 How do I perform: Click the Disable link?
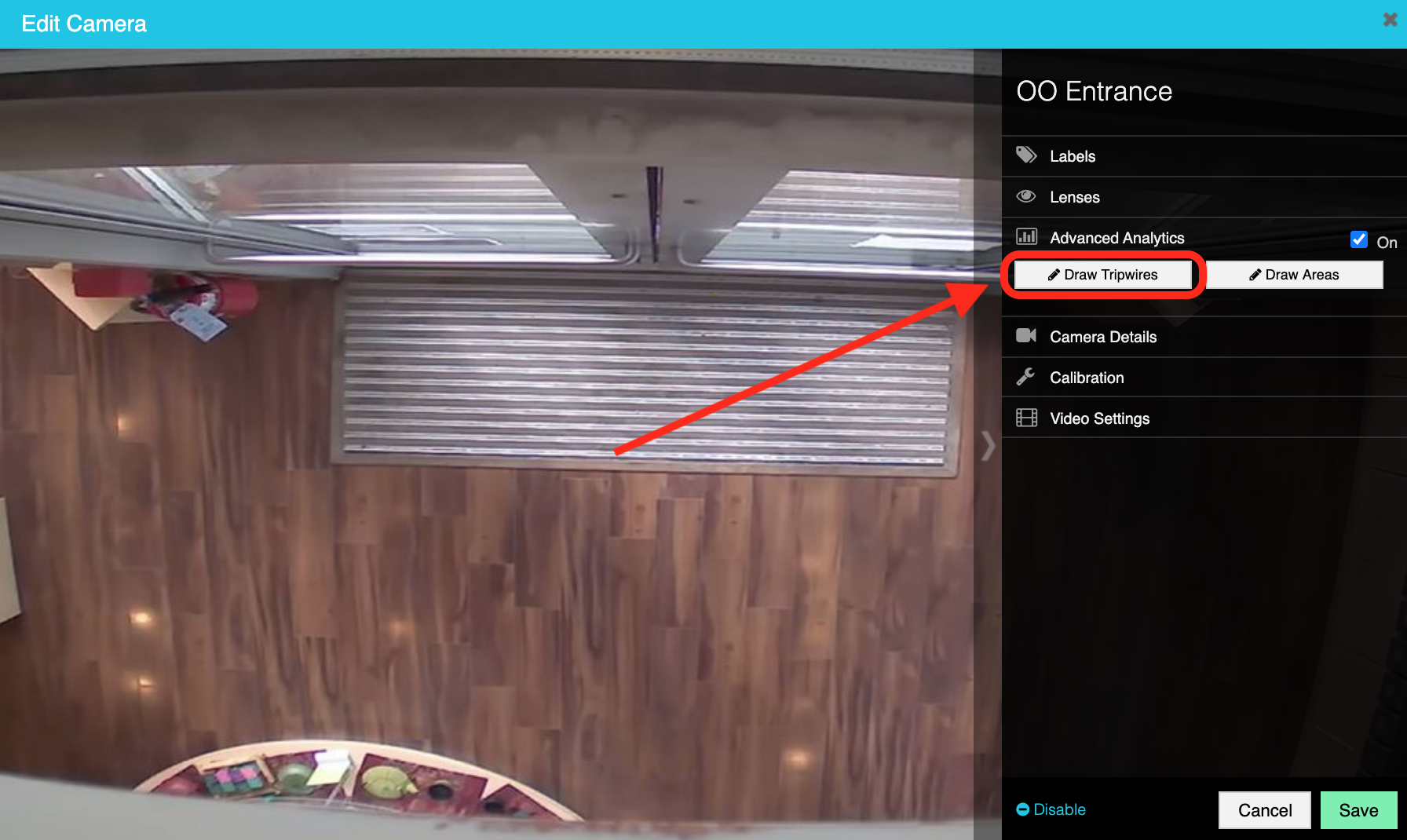point(1051,809)
